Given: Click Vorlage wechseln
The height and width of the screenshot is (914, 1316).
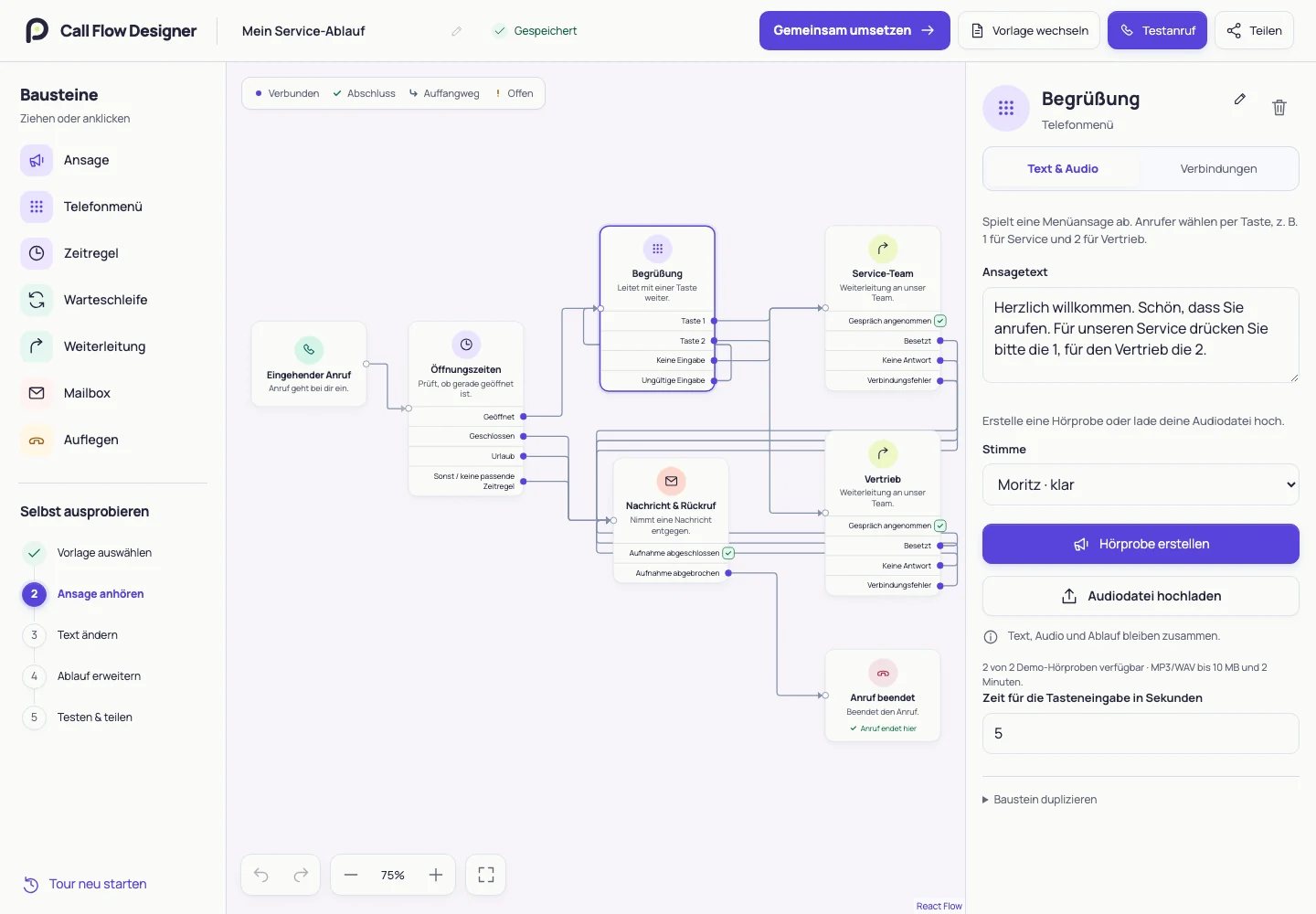Looking at the screenshot, I should pyautogui.click(x=1029, y=30).
